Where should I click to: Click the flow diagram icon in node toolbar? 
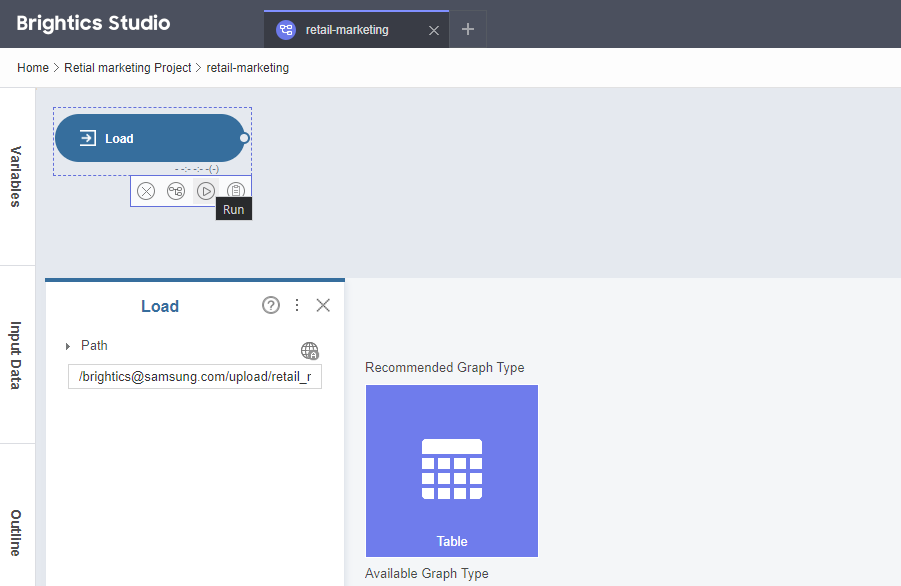click(x=176, y=191)
